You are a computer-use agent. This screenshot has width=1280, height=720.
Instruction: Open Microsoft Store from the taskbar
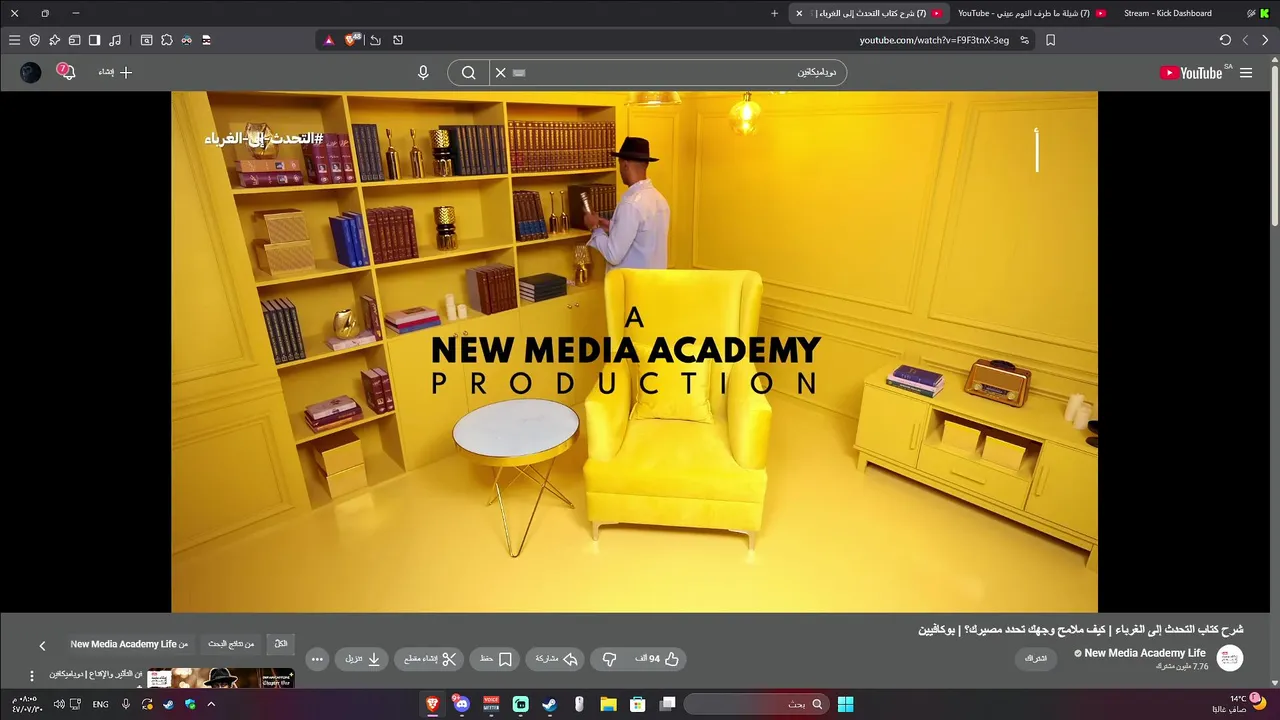pos(637,704)
